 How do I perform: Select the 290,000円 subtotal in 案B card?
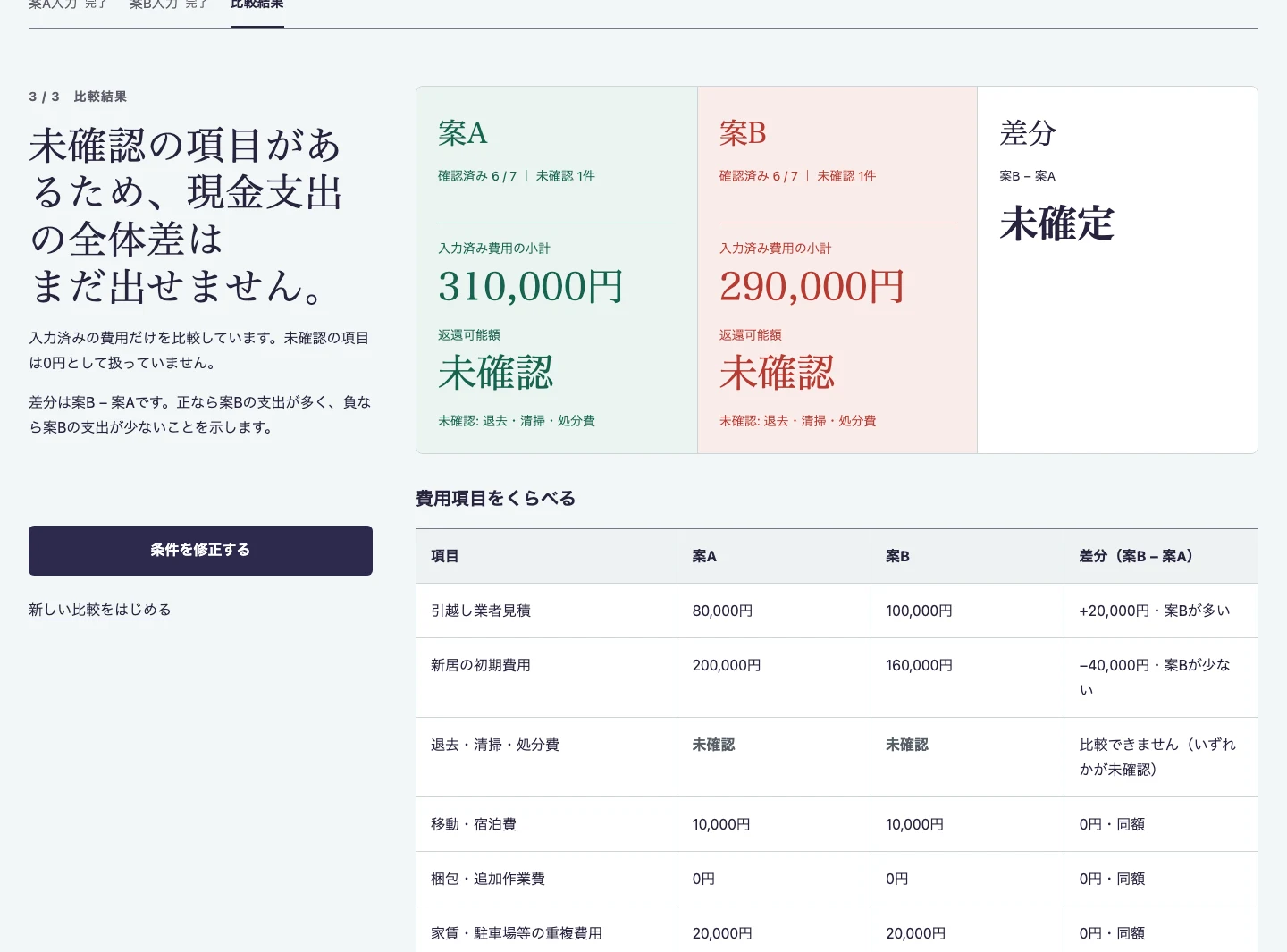click(x=812, y=287)
